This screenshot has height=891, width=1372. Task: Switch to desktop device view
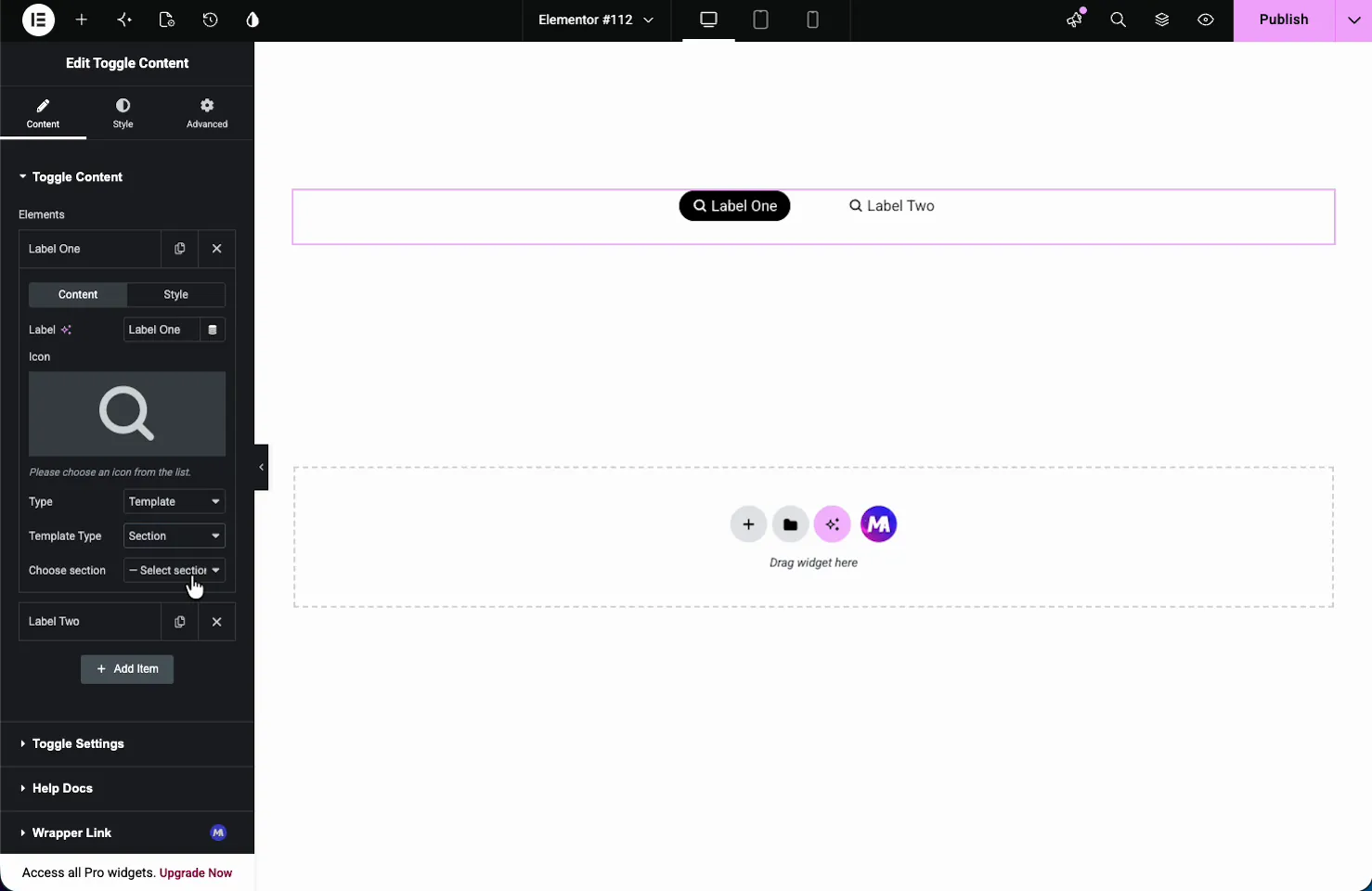709,19
